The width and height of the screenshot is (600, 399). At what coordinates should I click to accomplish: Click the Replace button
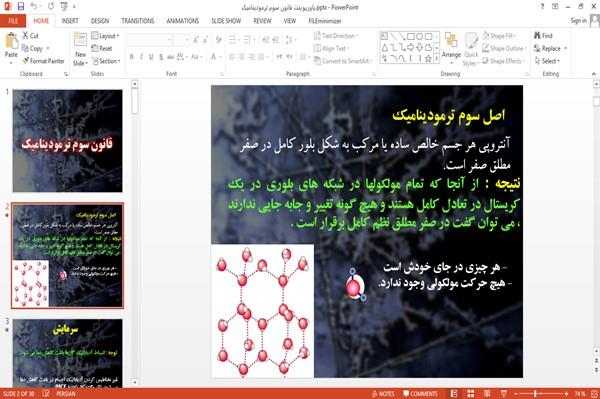pos(551,48)
